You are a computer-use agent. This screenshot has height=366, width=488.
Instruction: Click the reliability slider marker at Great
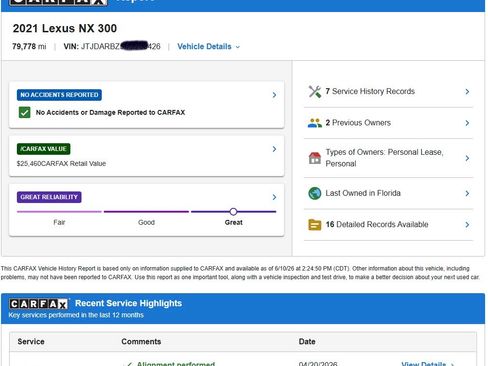point(233,212)
